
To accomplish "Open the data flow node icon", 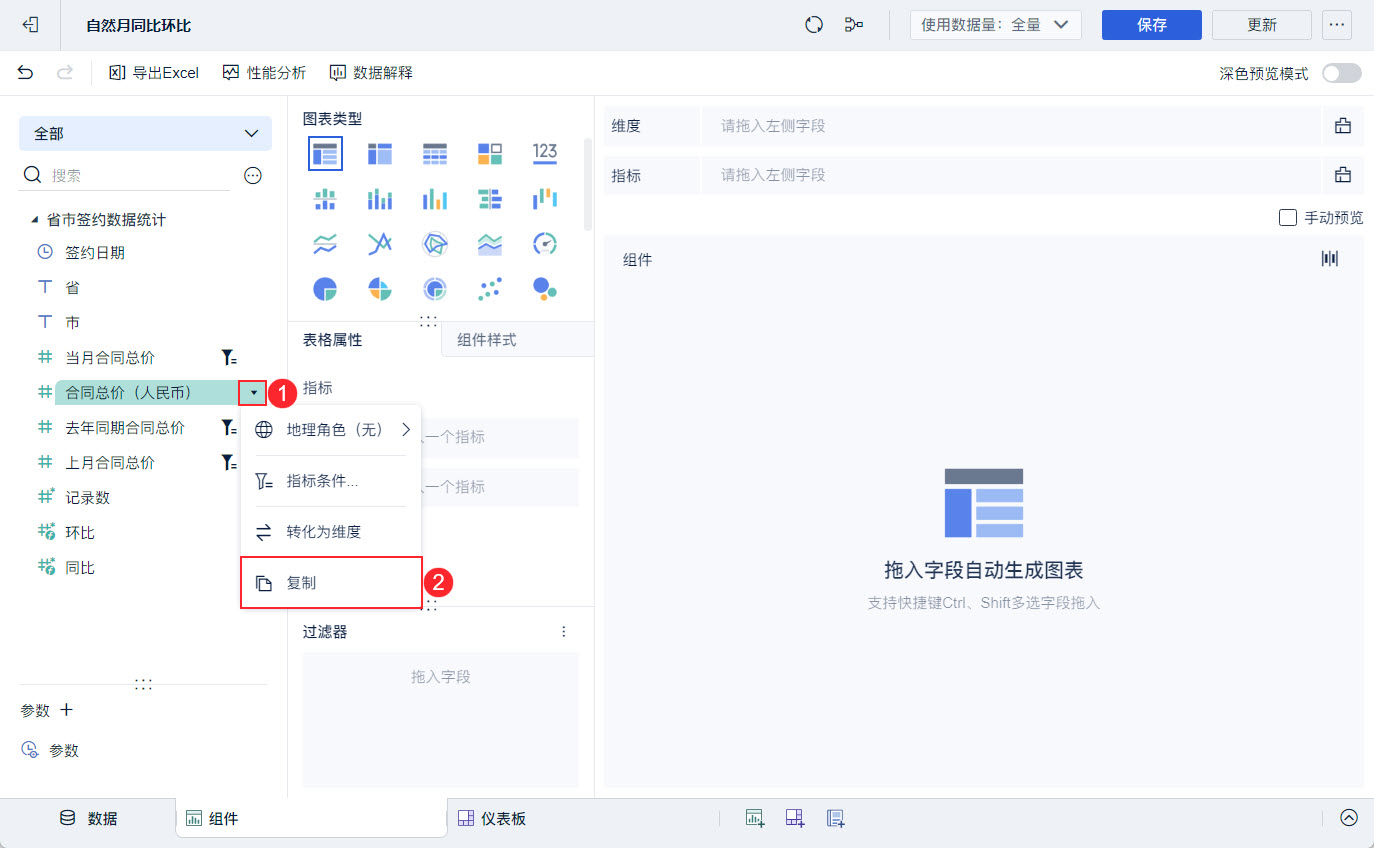I will point(853,25).
